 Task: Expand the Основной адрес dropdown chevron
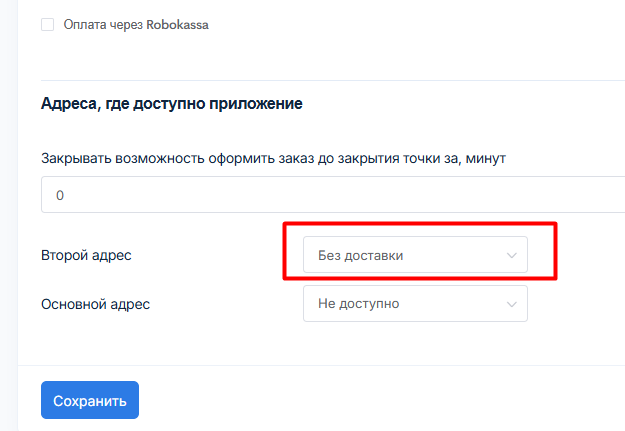pyautogui.click(x=511, y=304)
